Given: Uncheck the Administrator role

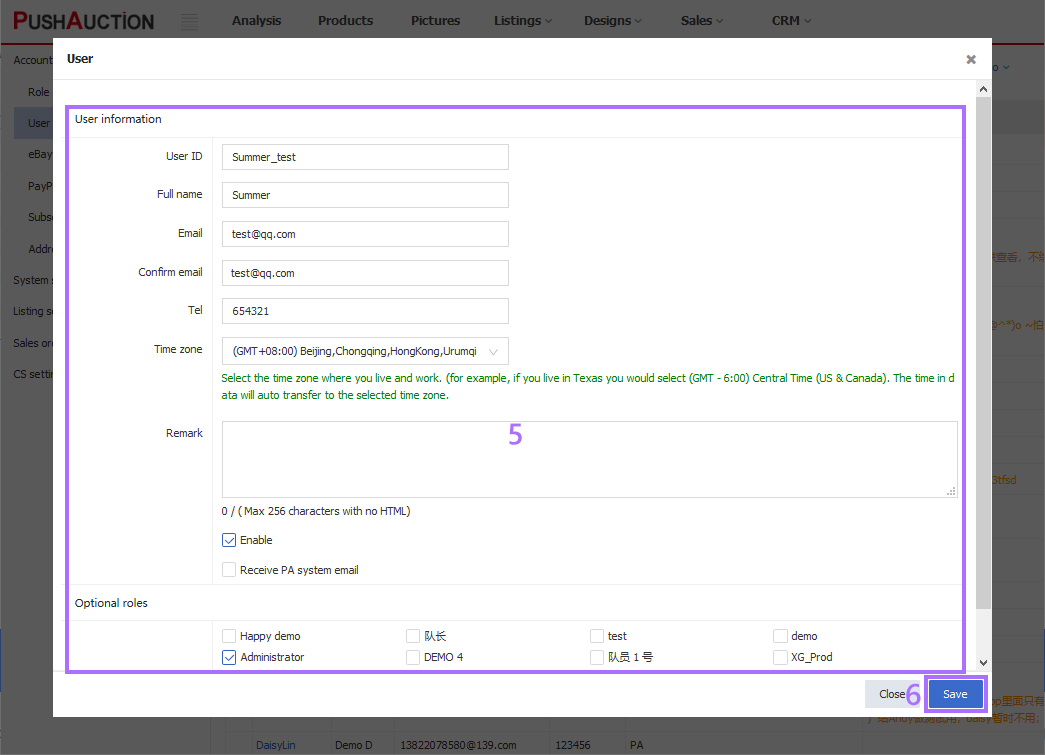Looking at the screenshot, I should click(229, 657).
